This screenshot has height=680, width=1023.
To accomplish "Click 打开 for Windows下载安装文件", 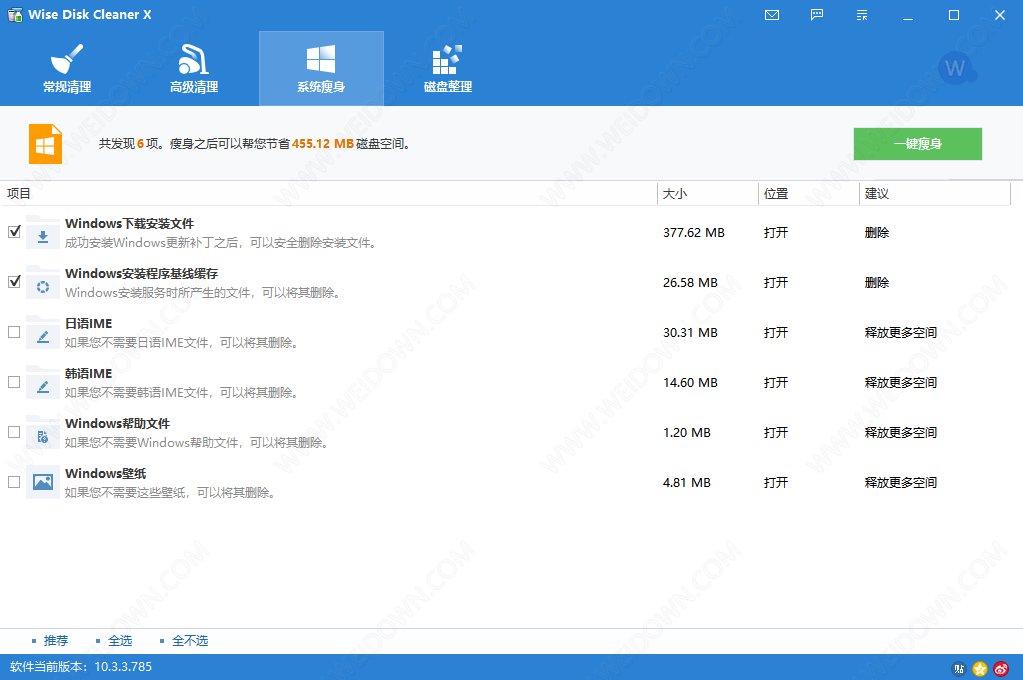I will 776,233.
